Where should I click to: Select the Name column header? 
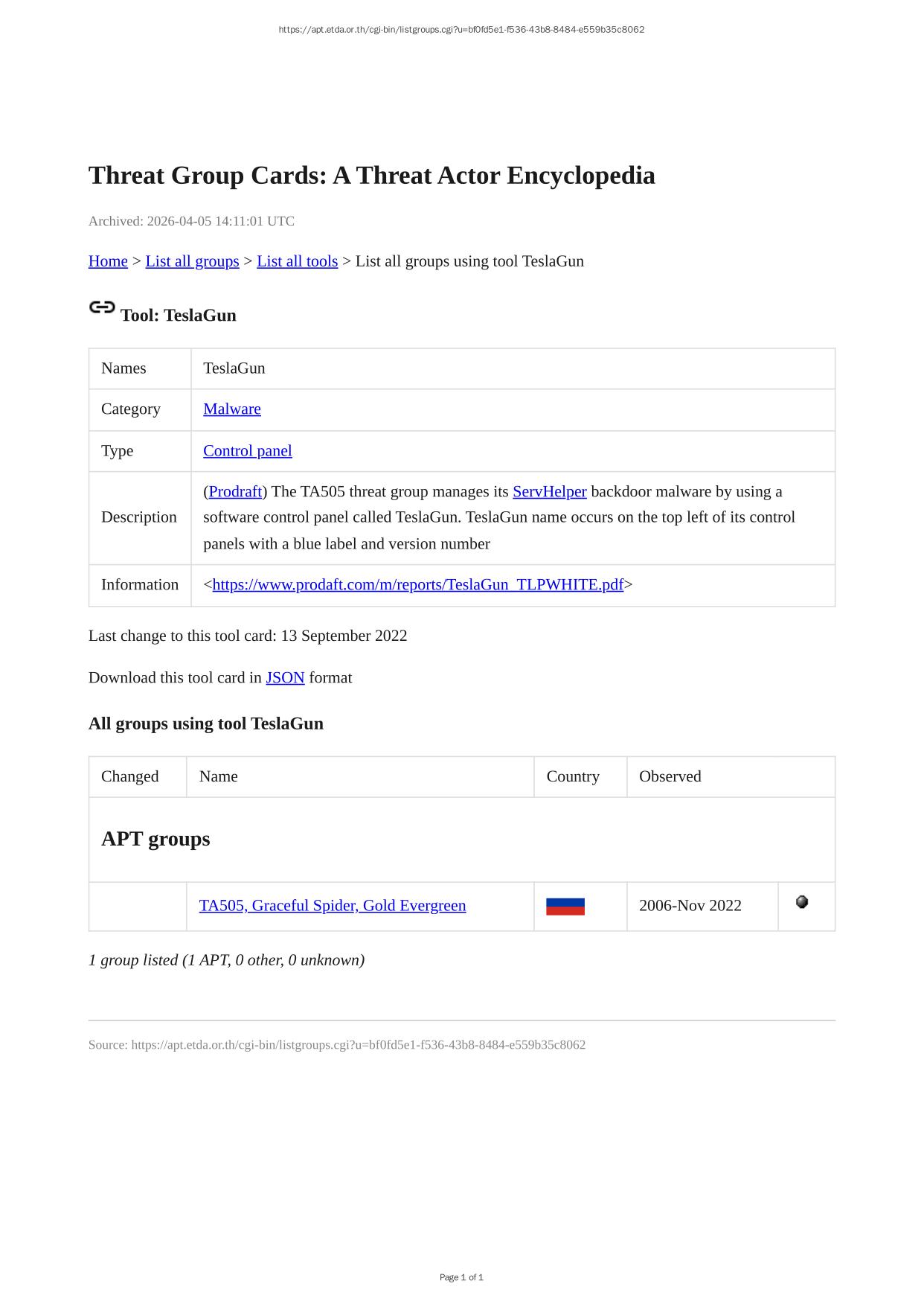(219, 776)
